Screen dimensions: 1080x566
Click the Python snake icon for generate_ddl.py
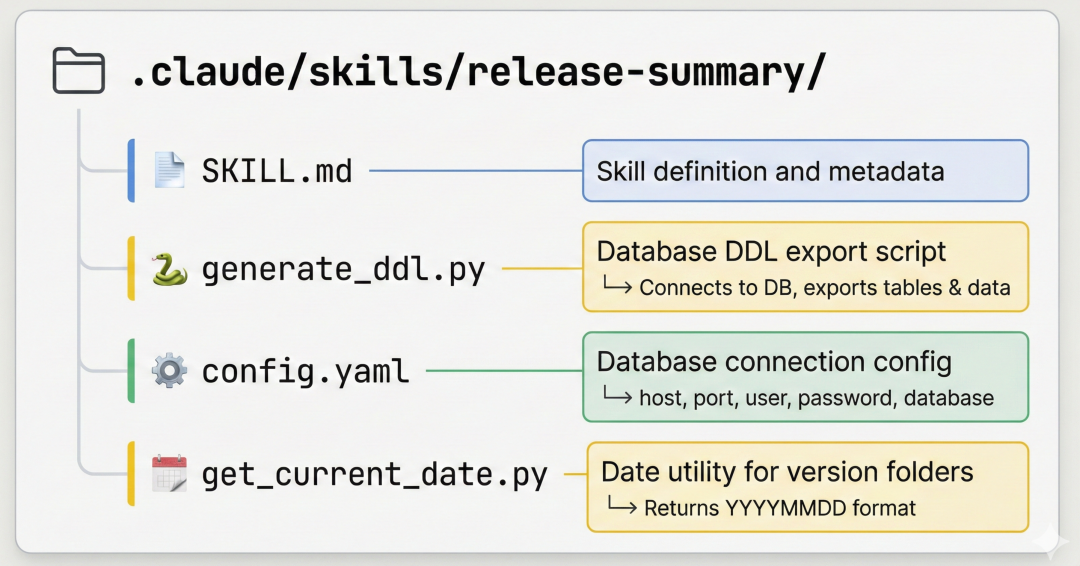pos(169,269)
